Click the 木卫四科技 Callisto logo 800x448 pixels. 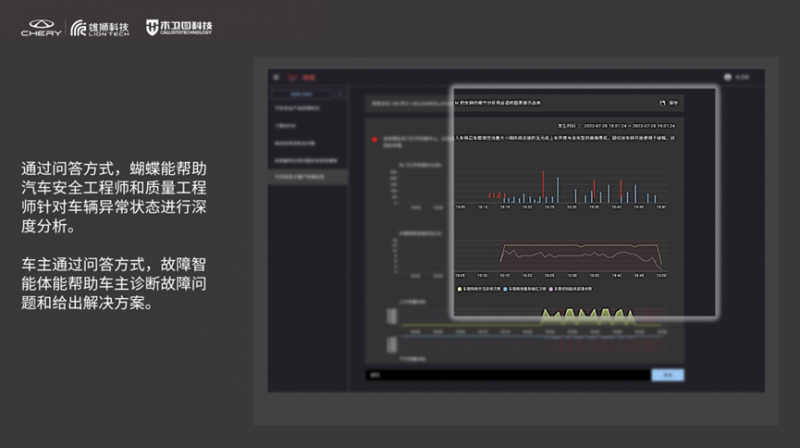click(179, 27)
